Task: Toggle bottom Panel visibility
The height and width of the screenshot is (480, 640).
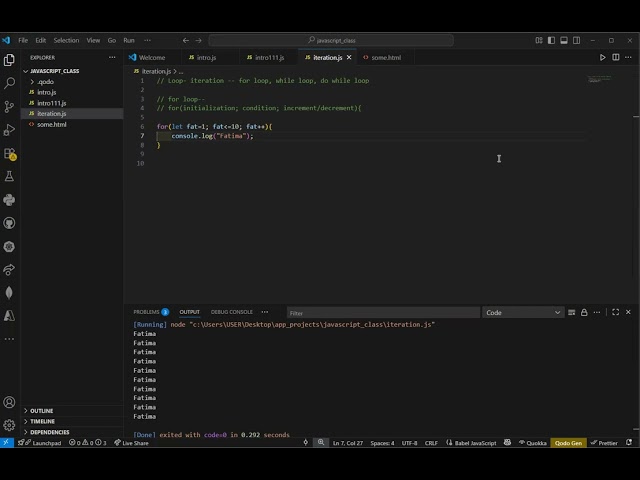Action: point(564,40)
